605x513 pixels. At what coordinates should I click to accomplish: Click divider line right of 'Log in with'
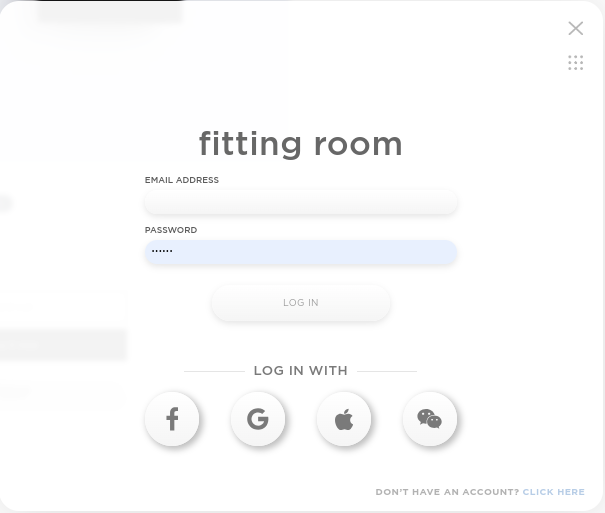[x=386, y=371]
